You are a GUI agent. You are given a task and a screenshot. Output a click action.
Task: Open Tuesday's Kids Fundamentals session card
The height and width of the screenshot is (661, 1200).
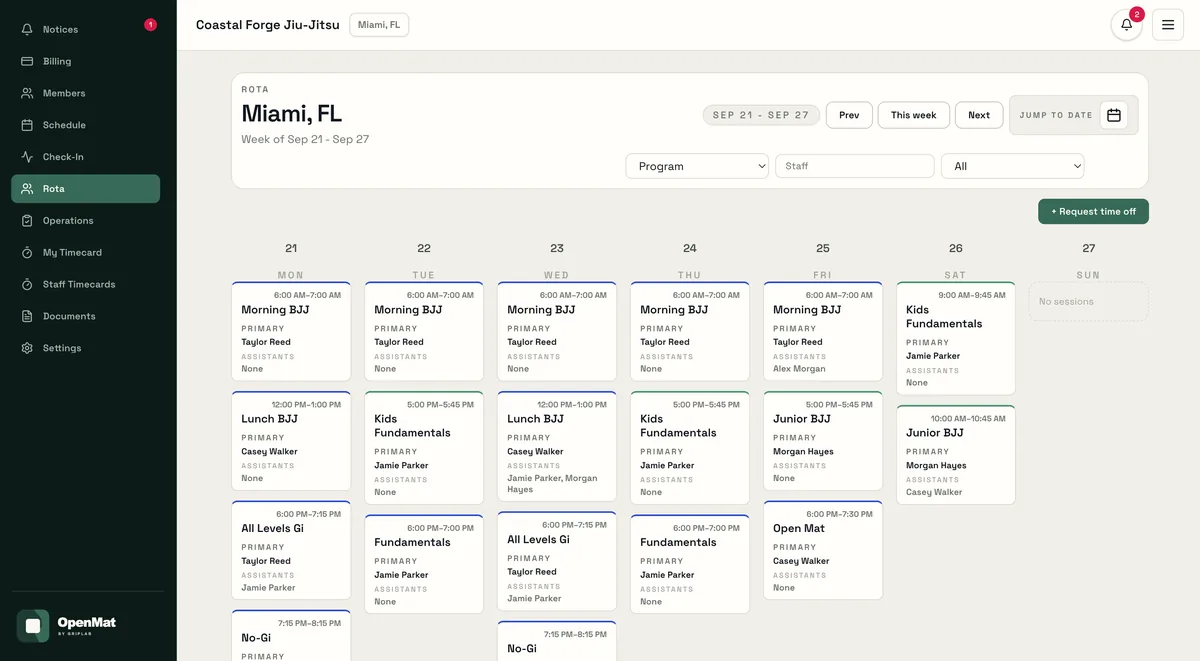tap(424, 448)
